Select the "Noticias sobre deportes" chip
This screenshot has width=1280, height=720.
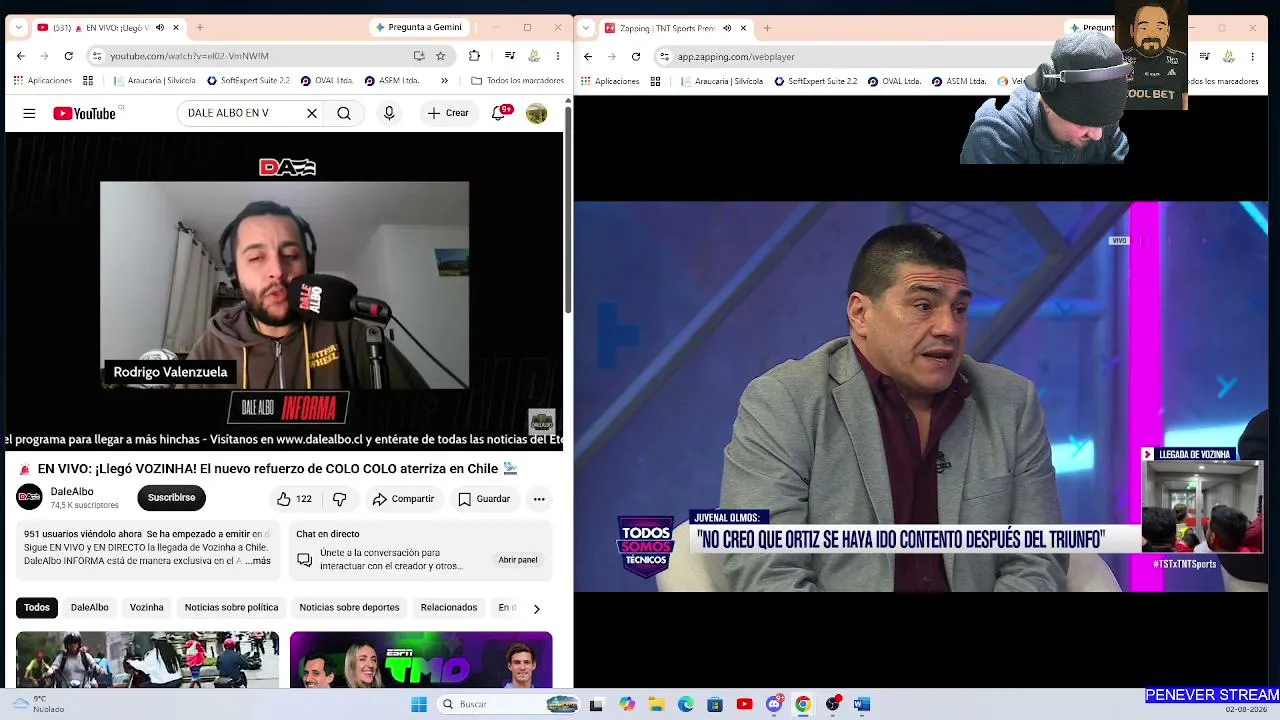[x=349, y=608]
